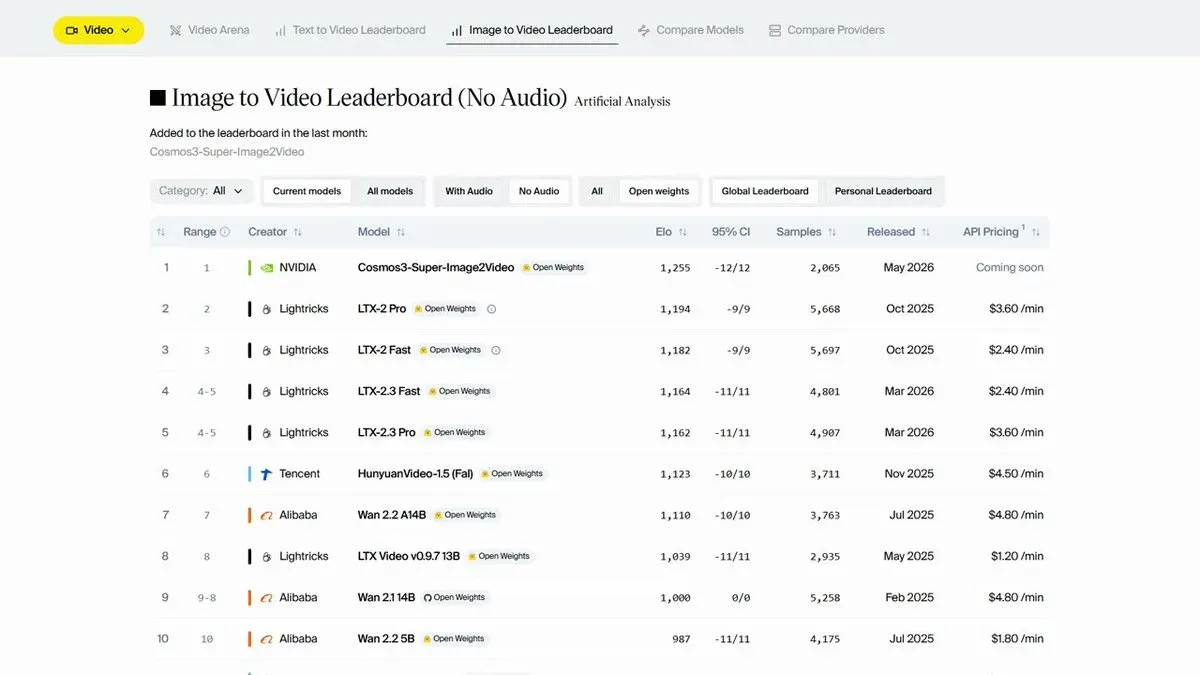Viewport: 1200px width, 675px height.
Task: Click Lightricks logo in LTX-2 Pro row
Action: click(266, 309)
